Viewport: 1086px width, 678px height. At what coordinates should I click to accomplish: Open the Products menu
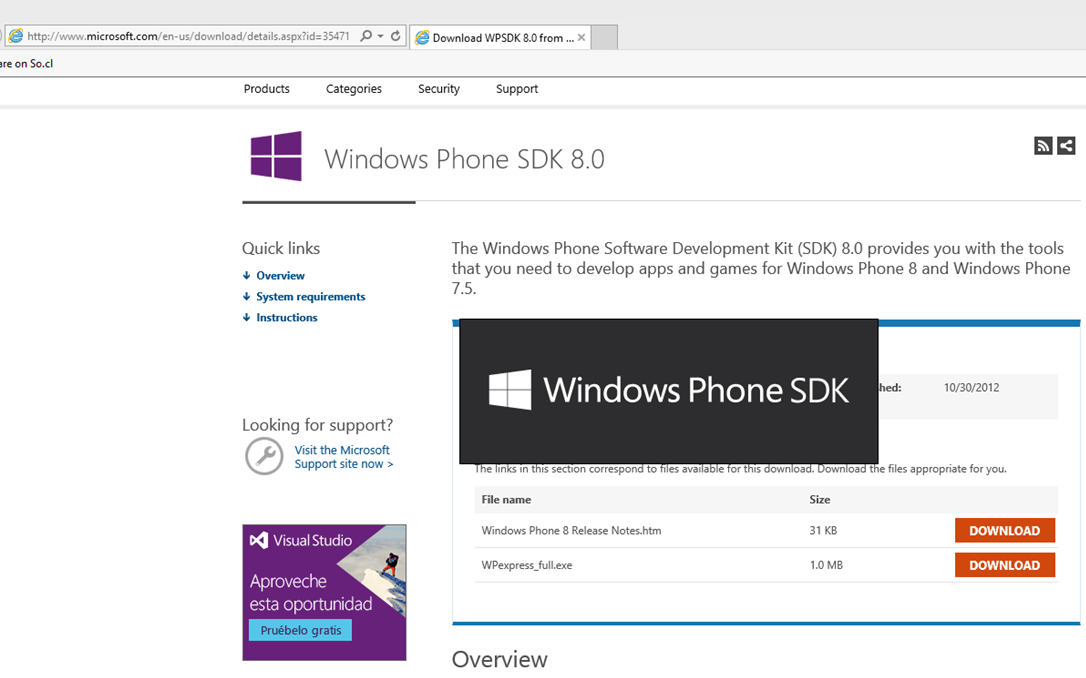pos(266,88)
